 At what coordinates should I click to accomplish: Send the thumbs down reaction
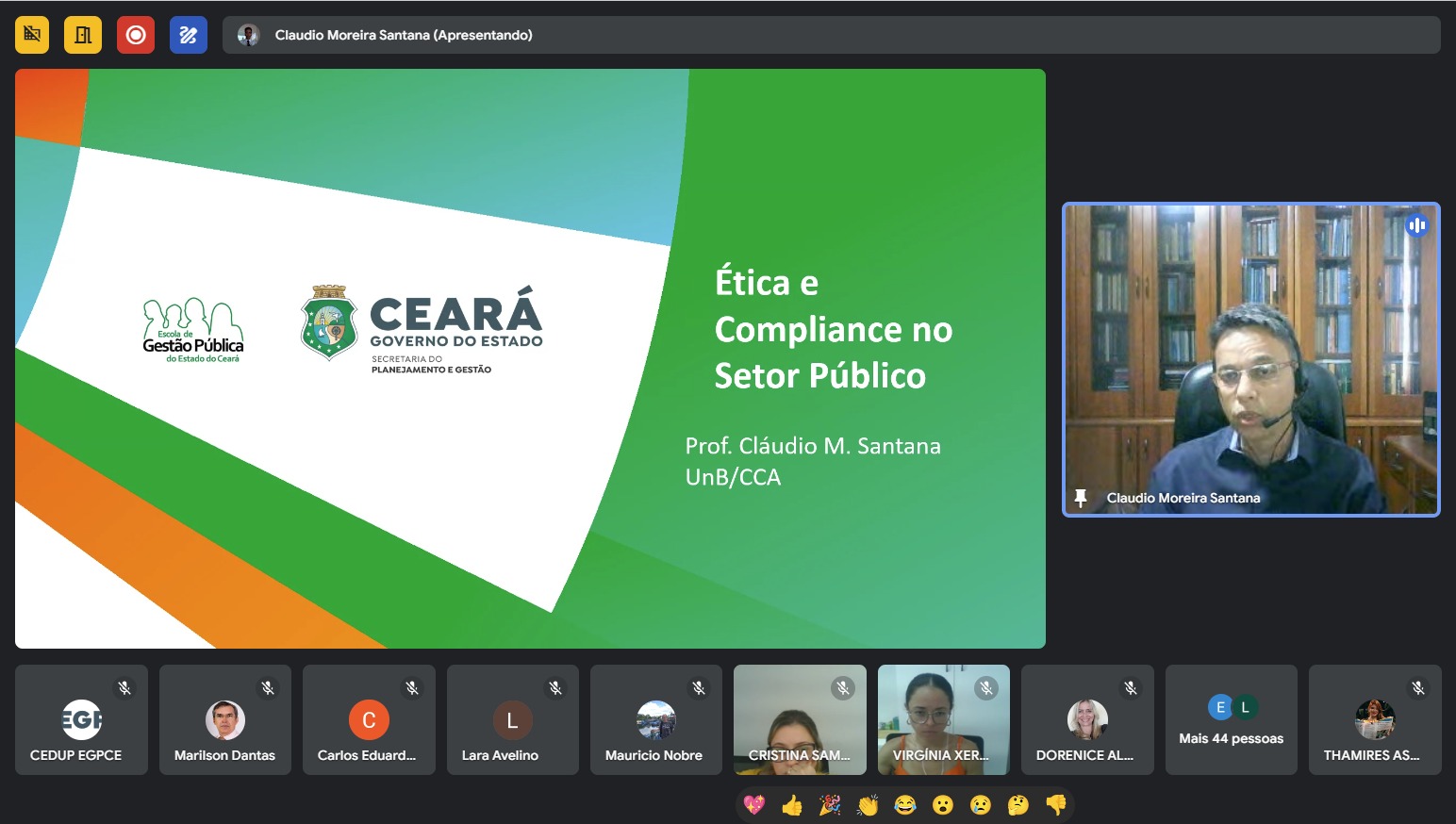[x=1056, y=805]
